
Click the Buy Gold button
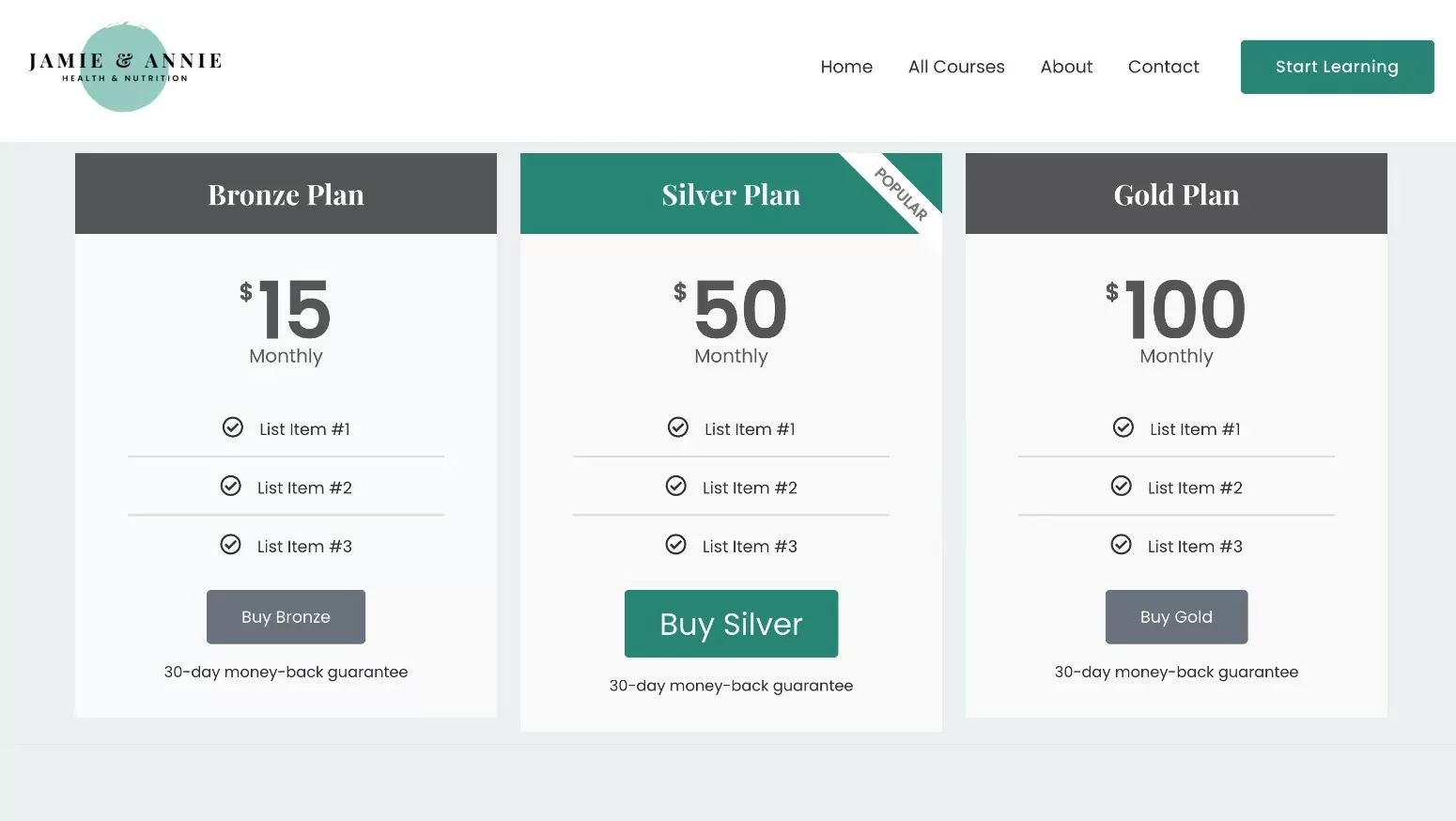pos(1176,617)
